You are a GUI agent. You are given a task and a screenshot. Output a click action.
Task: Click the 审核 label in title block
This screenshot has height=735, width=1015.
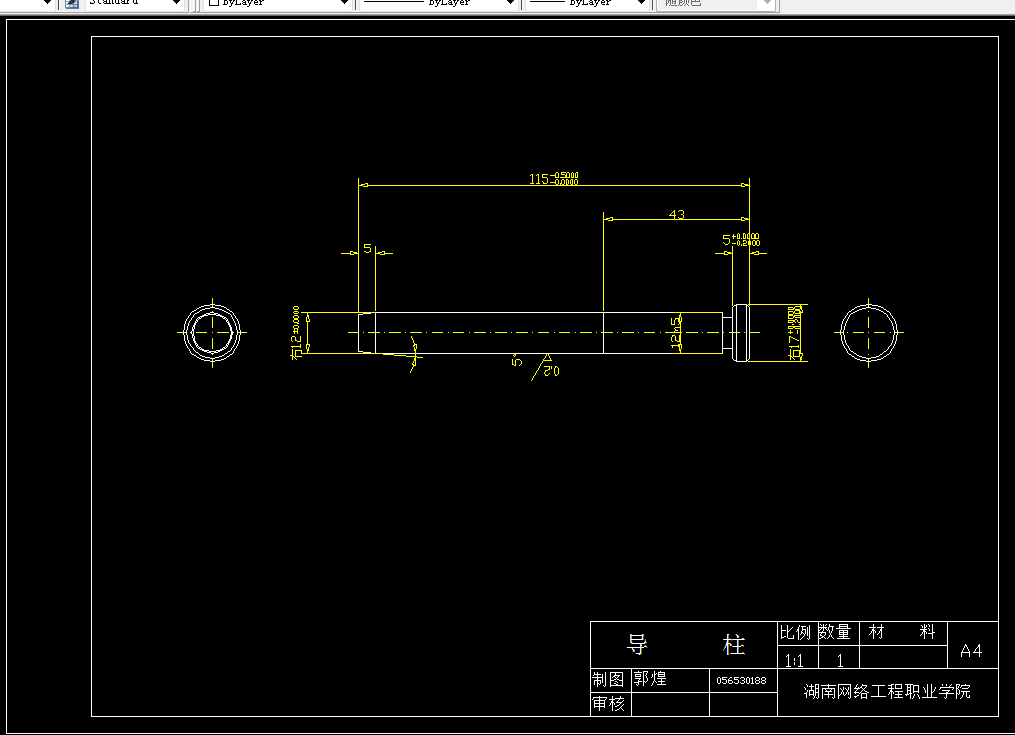pyautogui.click(x=610, y=704)
